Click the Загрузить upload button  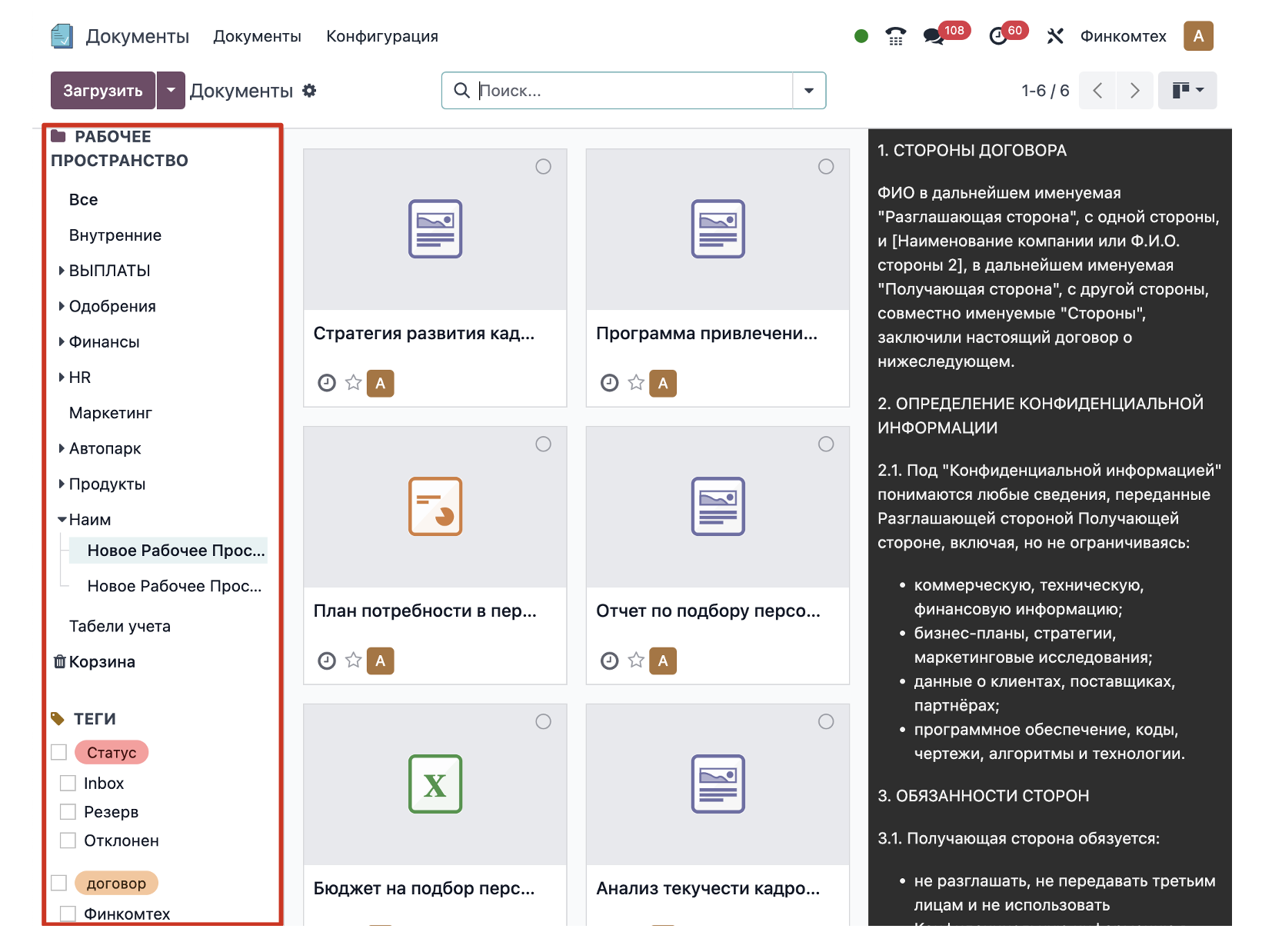pos(103,91)
